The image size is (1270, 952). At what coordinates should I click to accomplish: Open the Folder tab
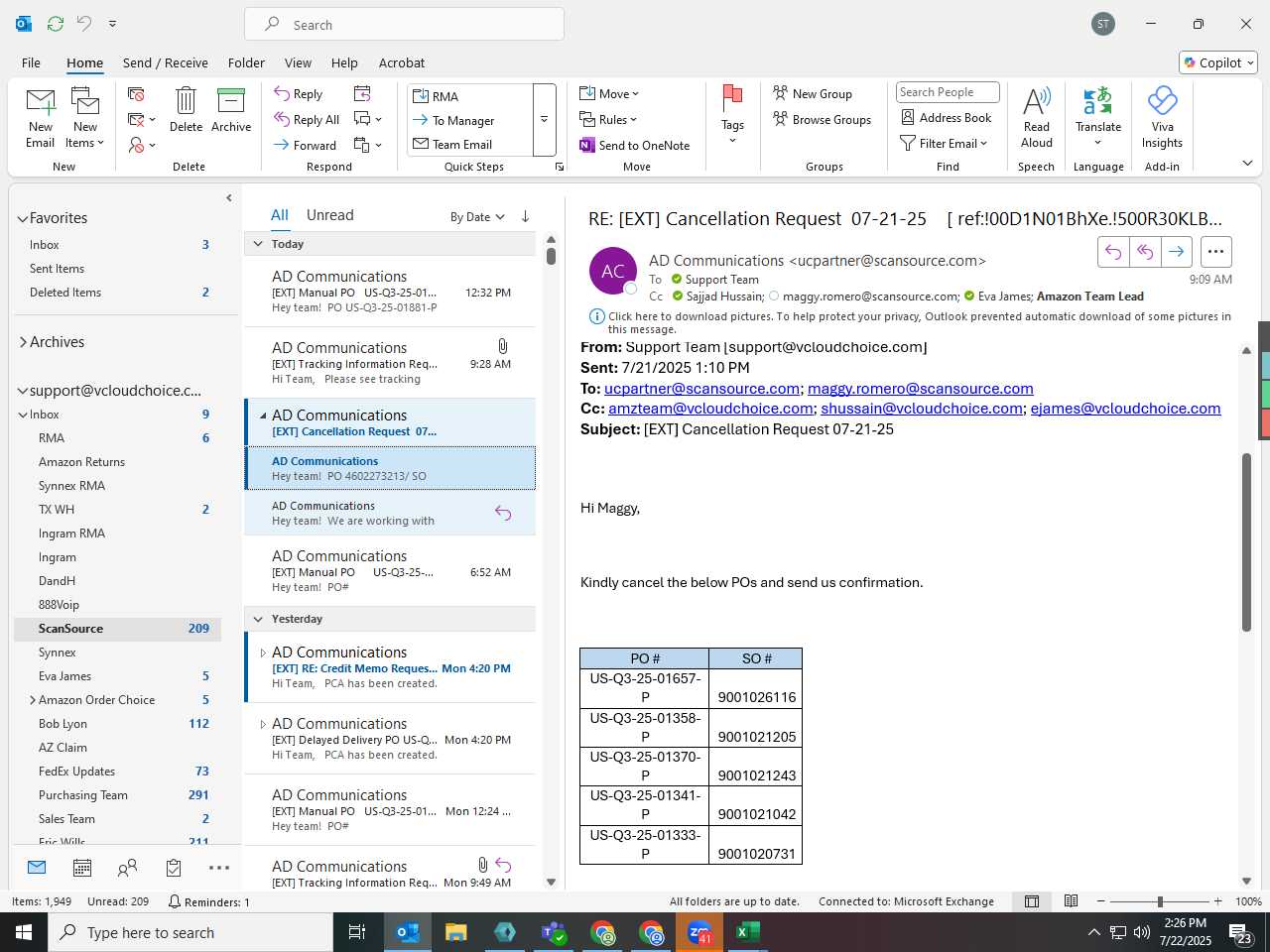pos(246,62)
